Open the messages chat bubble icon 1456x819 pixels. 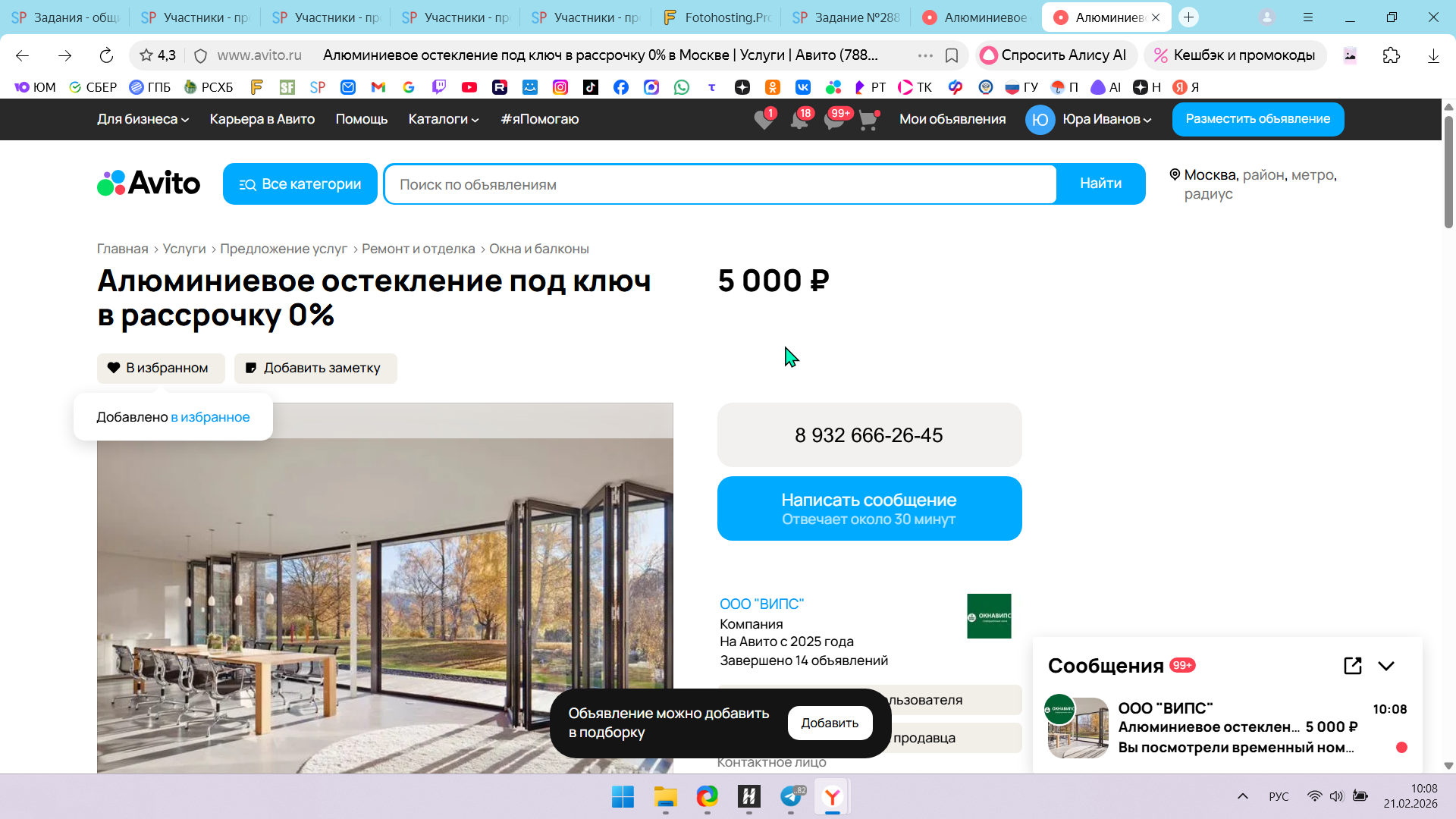[833, 120]
